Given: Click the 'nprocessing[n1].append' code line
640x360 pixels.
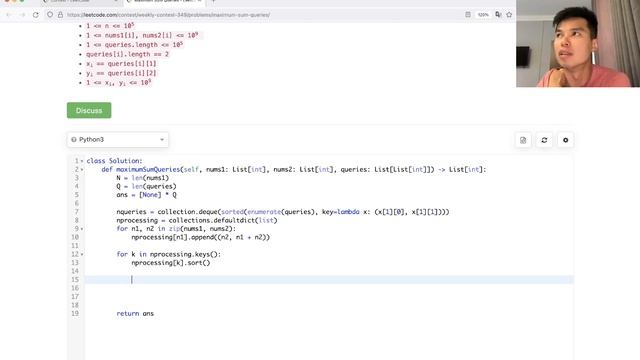Looking at the screenshot, I should (200, 237).
